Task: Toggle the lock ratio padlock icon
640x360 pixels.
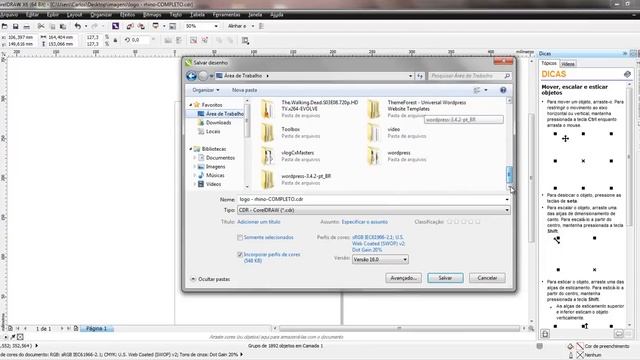Action: tap(115, 40)
